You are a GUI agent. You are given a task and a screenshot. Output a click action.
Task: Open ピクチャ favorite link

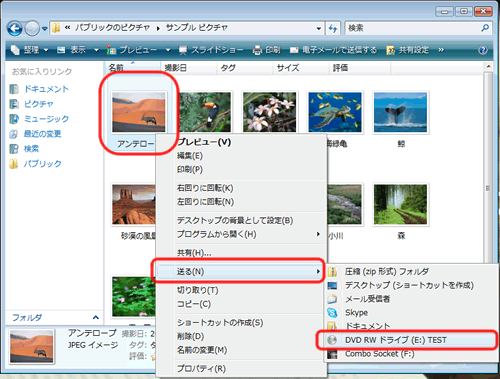tap(32, 104)
